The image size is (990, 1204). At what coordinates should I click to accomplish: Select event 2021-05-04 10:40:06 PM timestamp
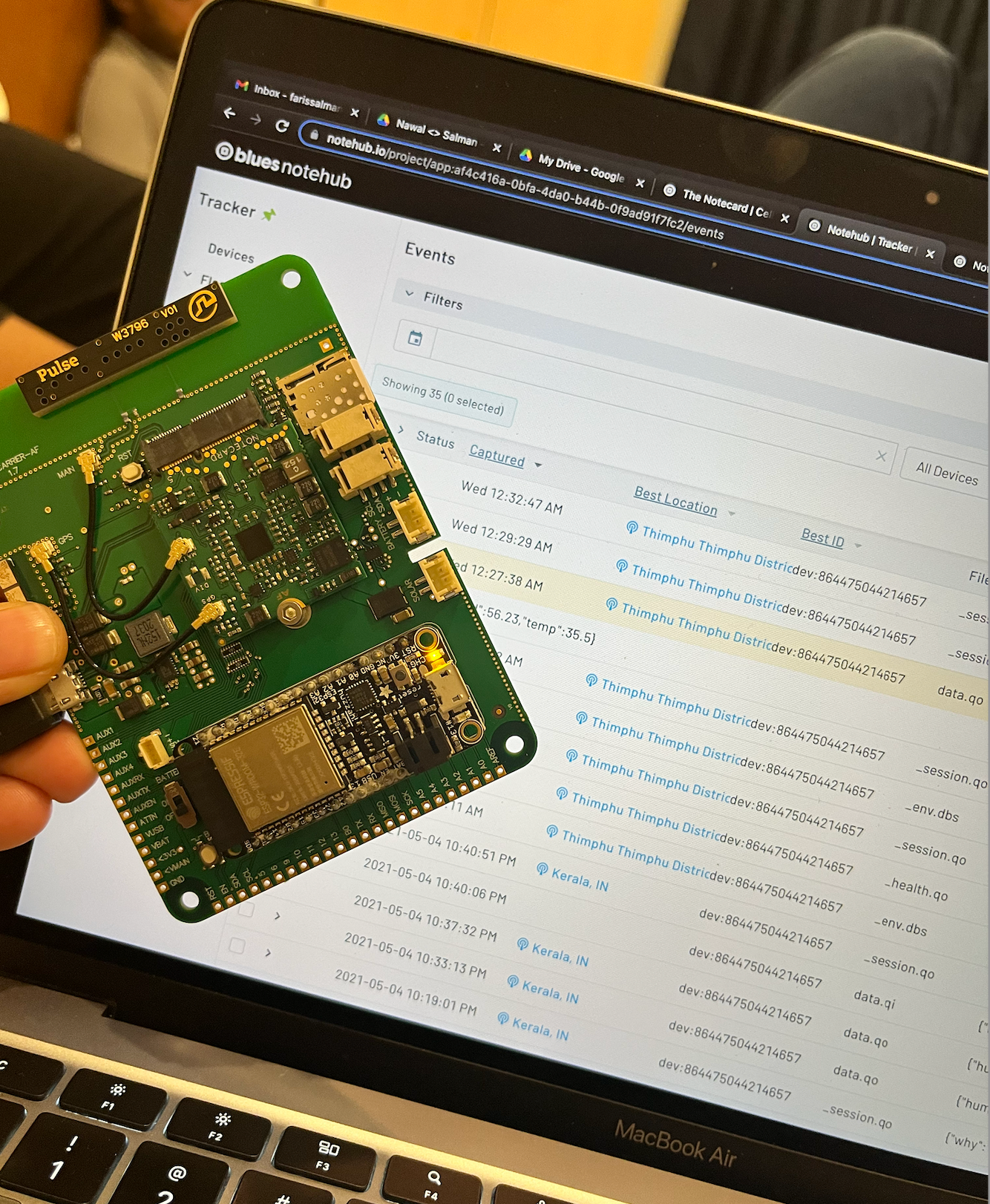coord(434,880)
